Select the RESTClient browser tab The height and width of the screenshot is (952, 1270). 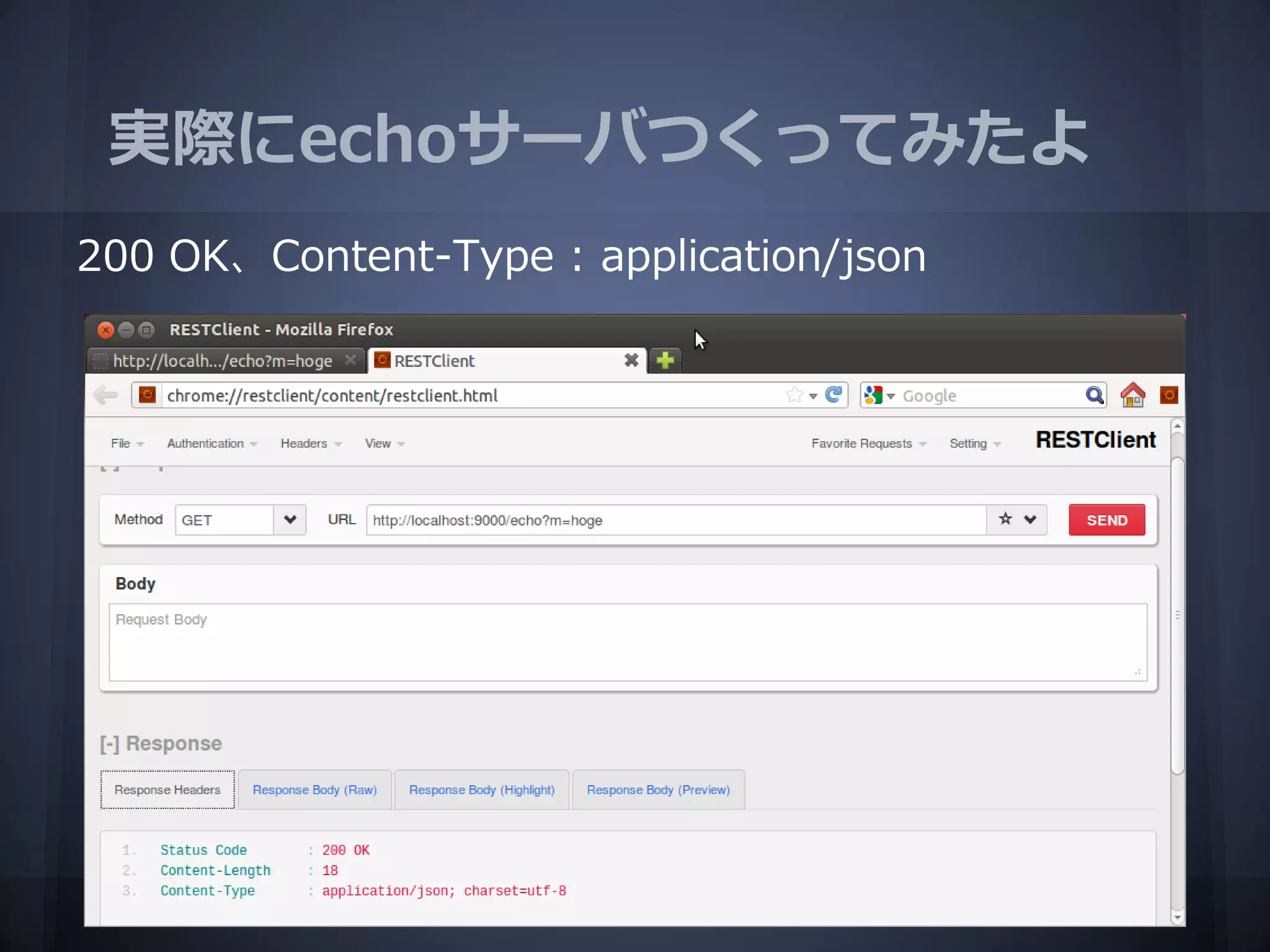coord(507,361)
